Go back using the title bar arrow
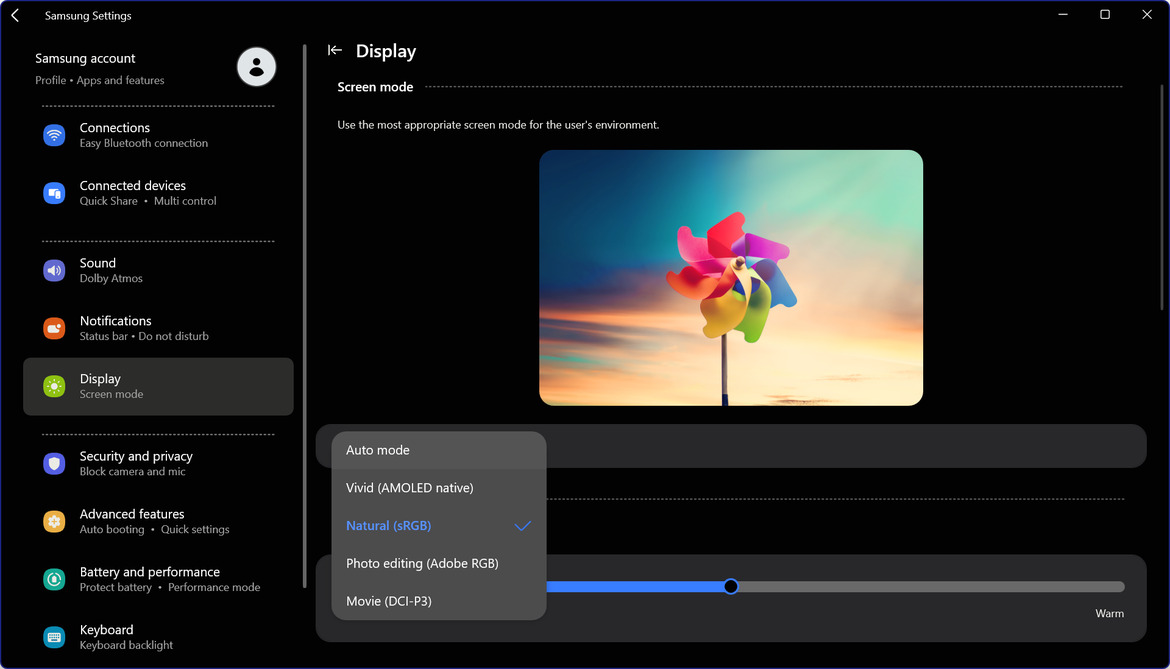Viewport: 1170px width, 669px height. click(15, 15)
